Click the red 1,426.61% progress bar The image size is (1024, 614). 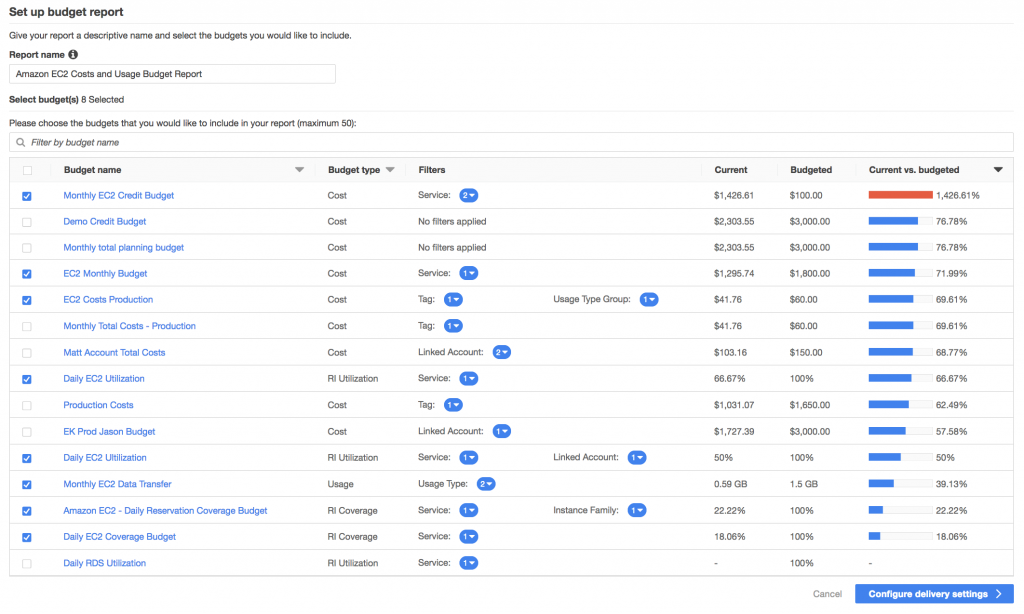[900, 196]
